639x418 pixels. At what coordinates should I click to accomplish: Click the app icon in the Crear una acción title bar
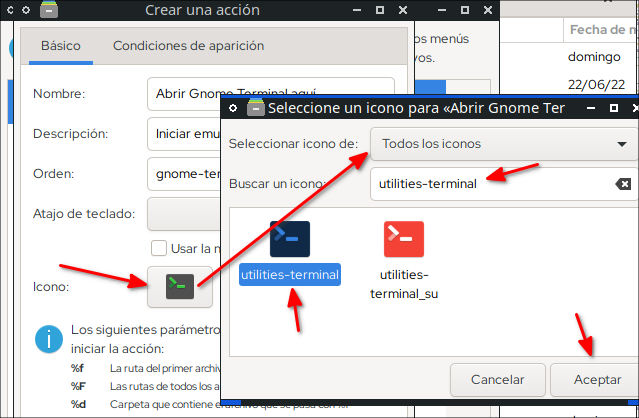click(x=49, y=10)
